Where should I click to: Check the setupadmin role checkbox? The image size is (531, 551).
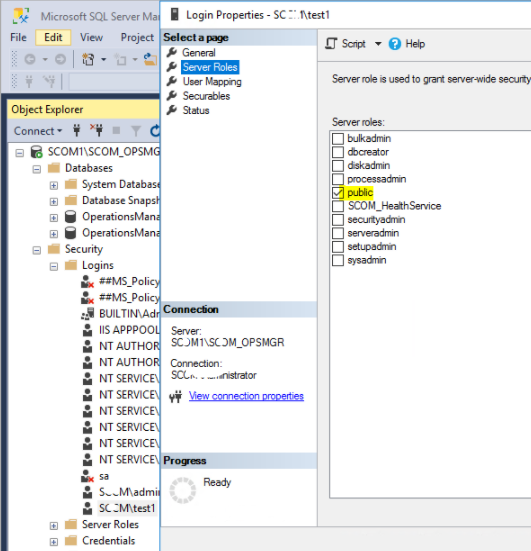(338, 247)
